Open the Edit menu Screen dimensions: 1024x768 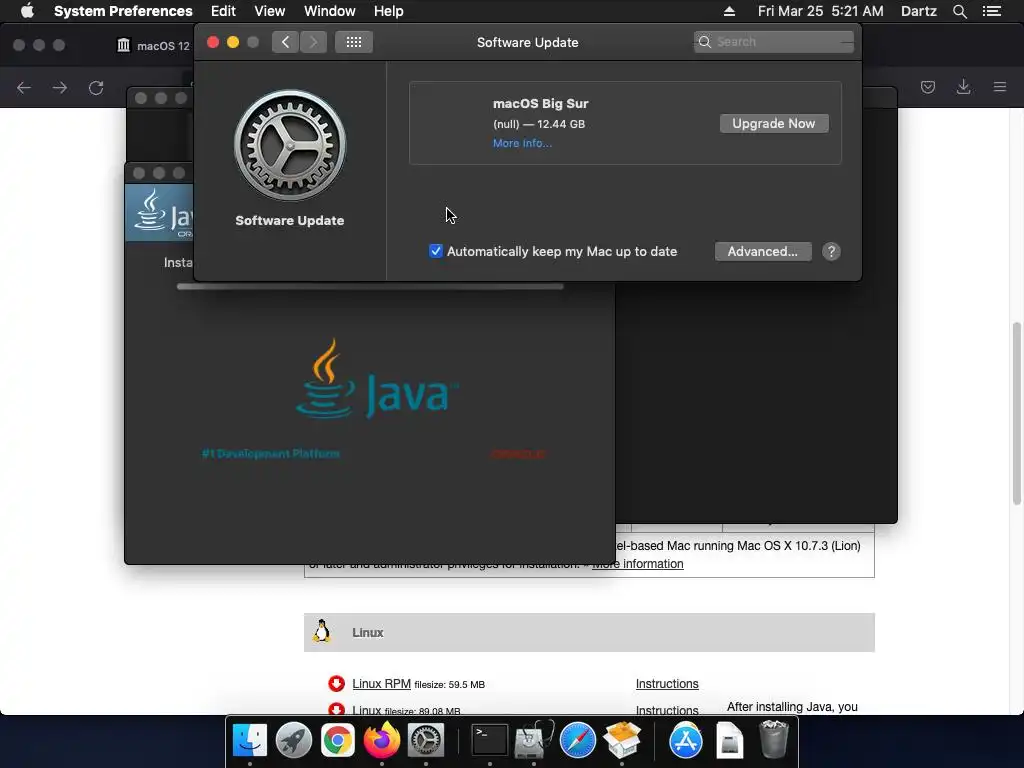pos(223,11)
